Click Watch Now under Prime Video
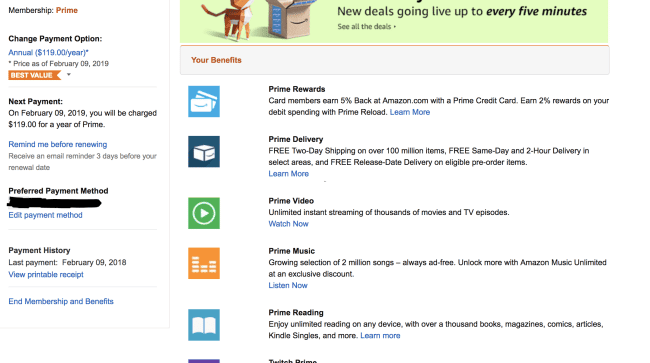The image size is (650, 363). (x=289, y=224)
